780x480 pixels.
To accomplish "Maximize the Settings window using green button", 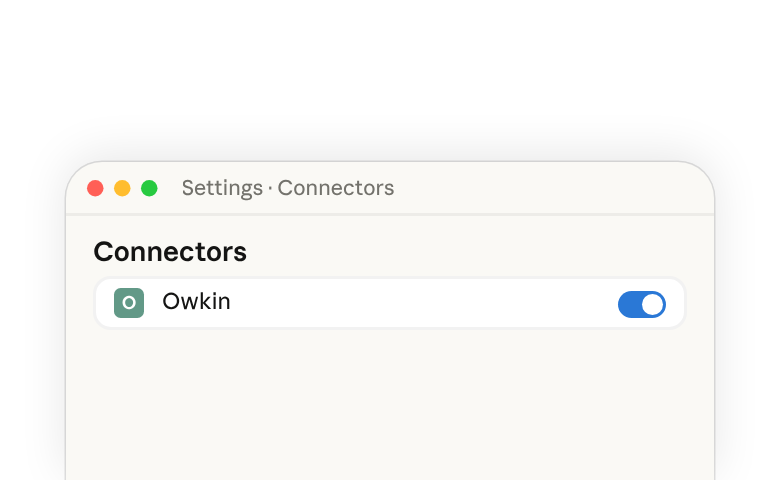I will coord(149,188).
